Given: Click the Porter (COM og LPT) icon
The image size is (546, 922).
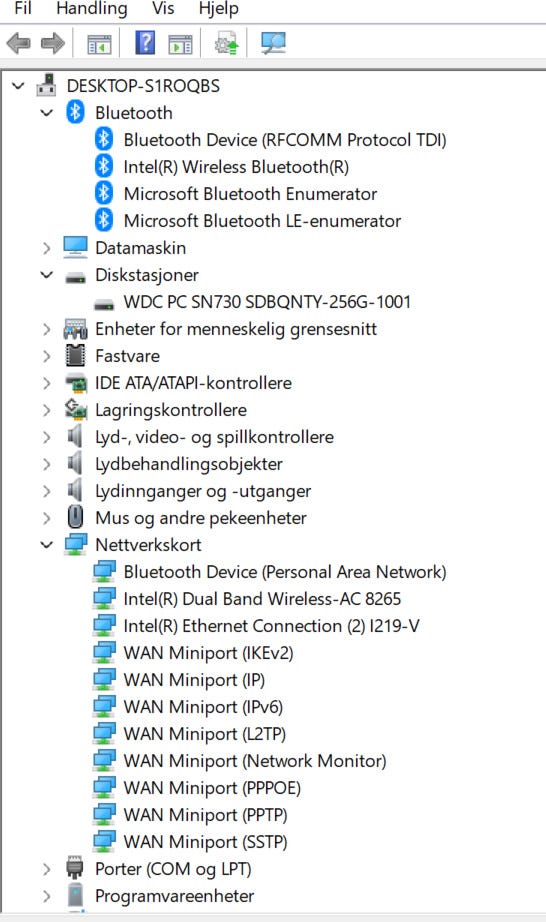Looking at the screenshot, I should (75, 868).
